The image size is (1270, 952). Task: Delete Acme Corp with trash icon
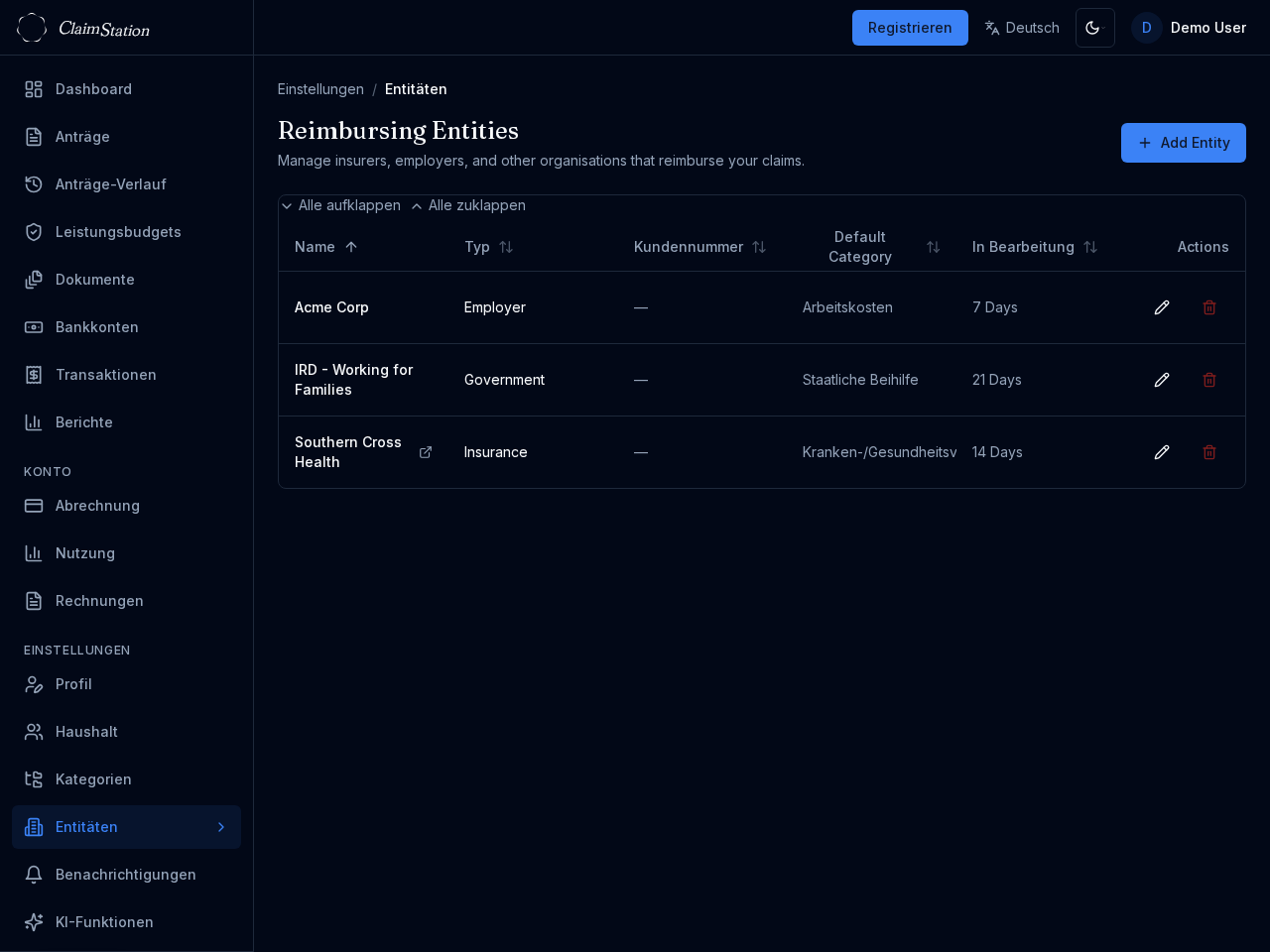coord(1209,307)
